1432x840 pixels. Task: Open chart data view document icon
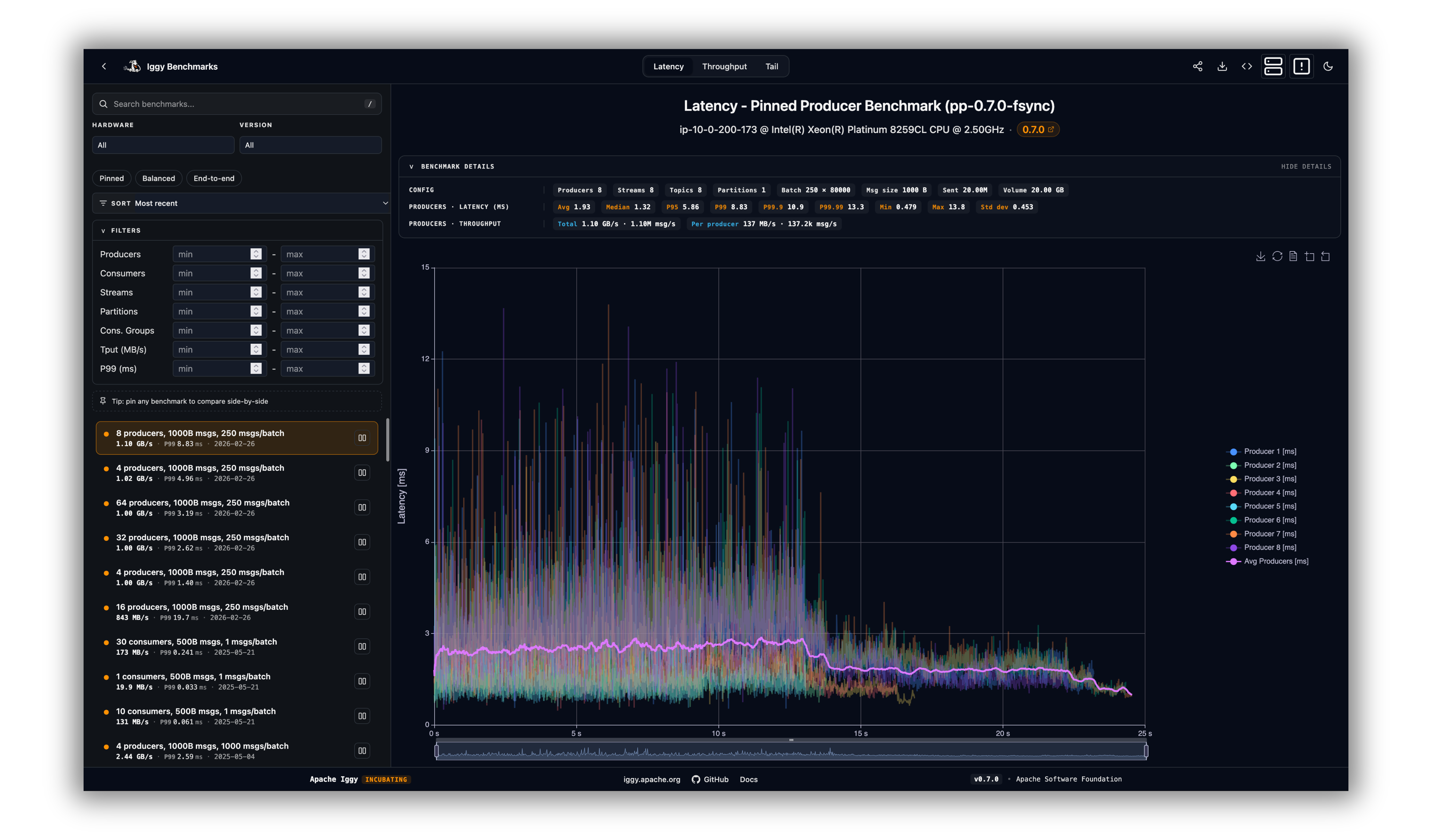(x=1293, y=256)
